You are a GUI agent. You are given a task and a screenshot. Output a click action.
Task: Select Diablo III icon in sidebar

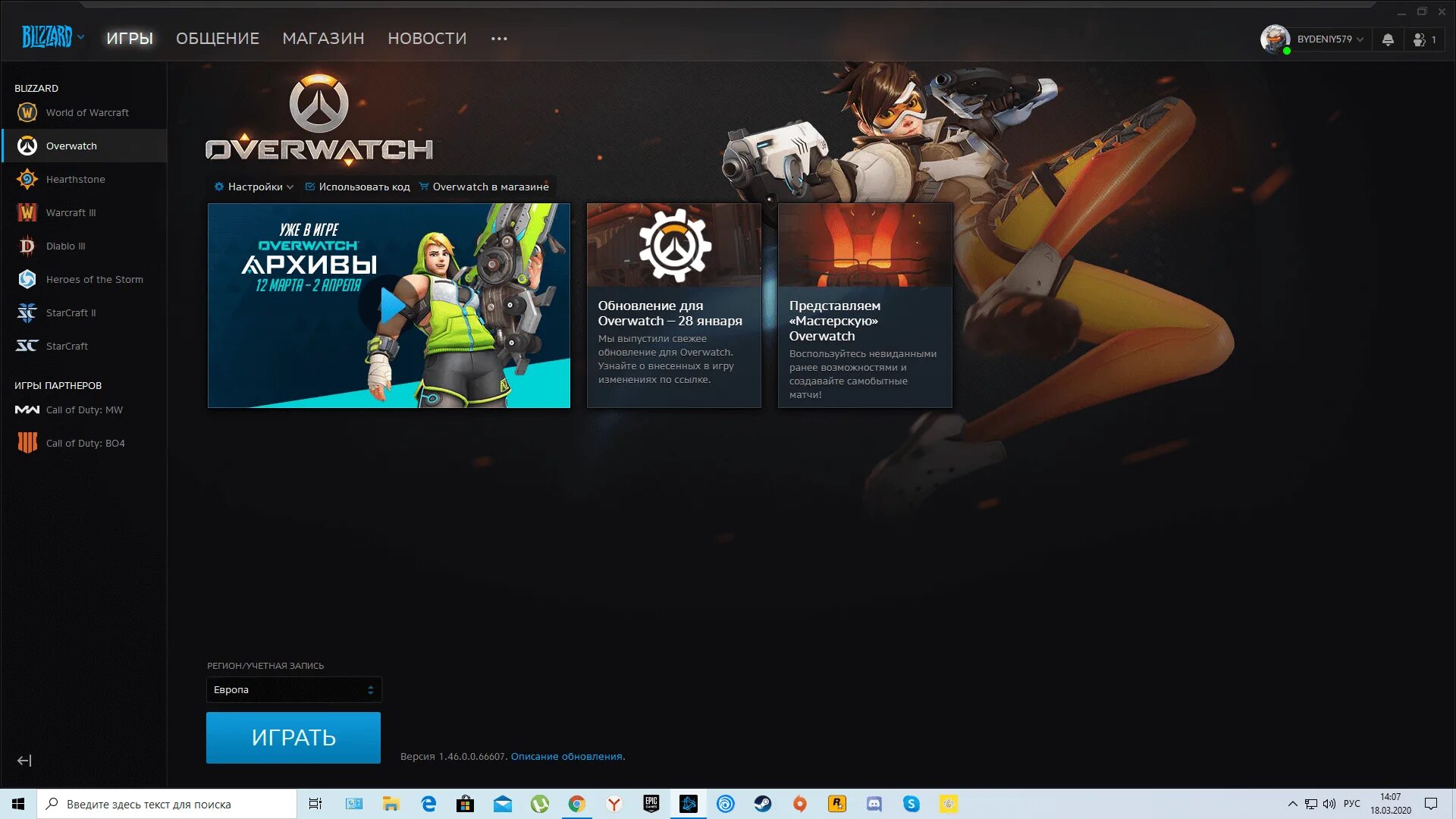tap(27, 246)
